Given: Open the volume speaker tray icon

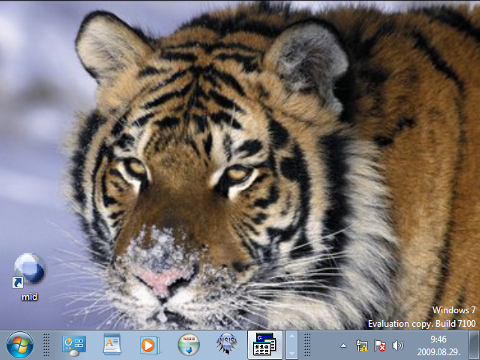Looking at the screenshot, I should click(x=397, y=346).
